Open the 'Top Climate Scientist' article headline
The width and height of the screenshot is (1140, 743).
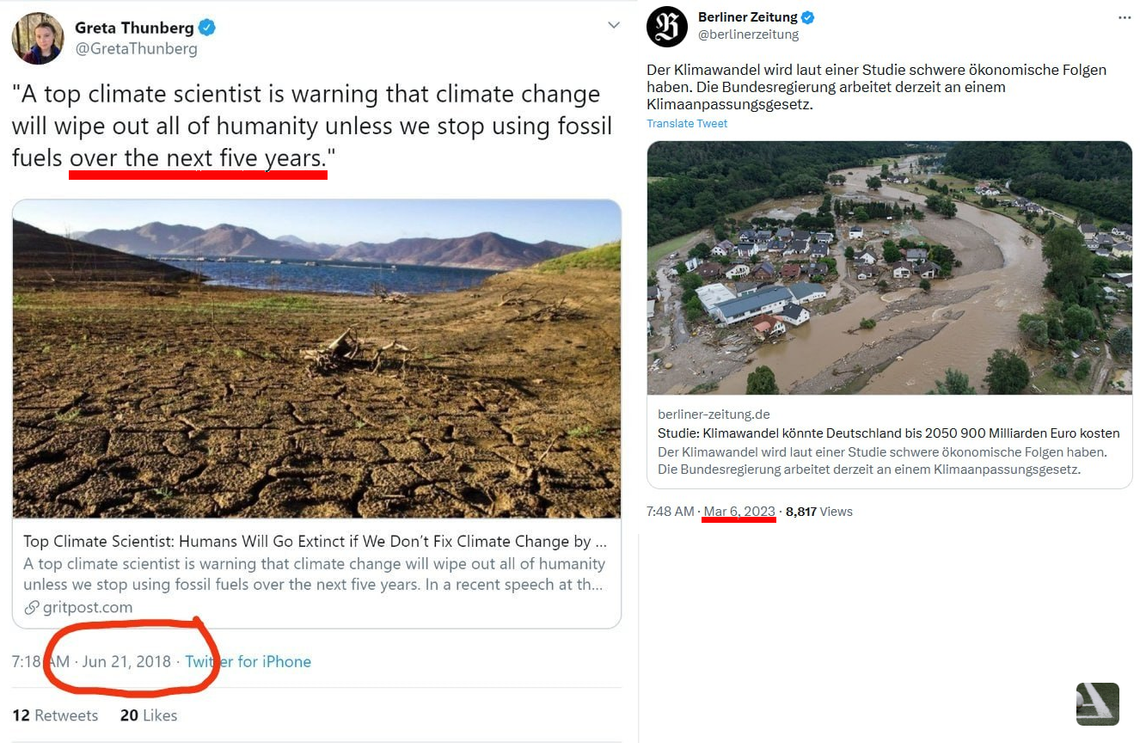pos(314,541)
